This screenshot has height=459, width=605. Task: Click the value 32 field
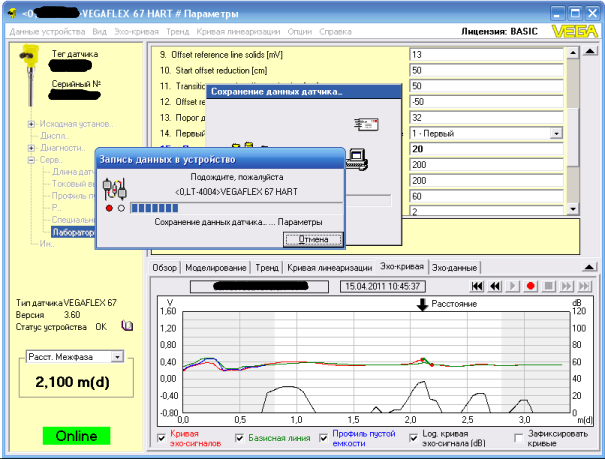pos(486,118)
